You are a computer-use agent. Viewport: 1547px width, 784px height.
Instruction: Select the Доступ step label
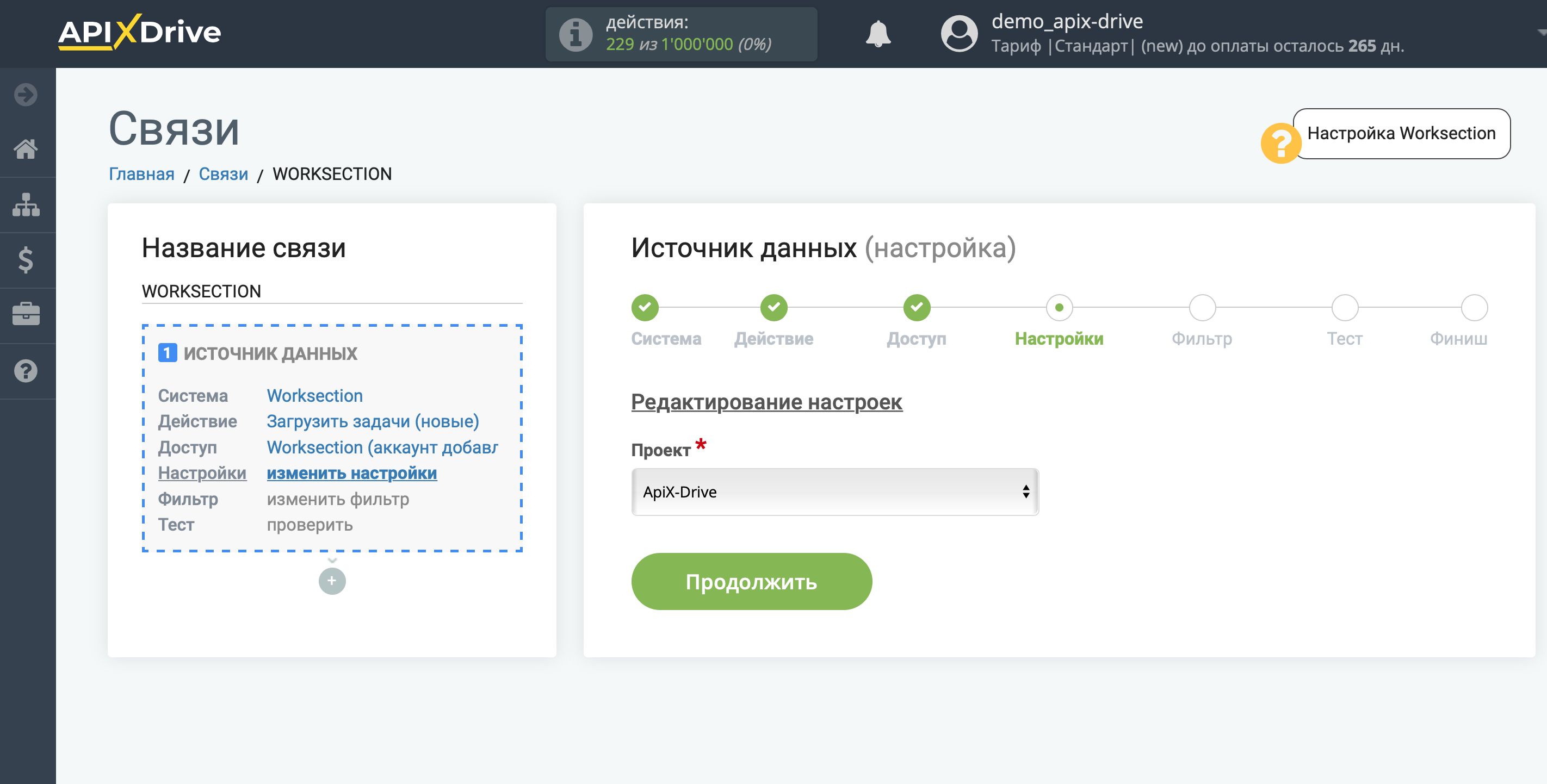[917, 339]
